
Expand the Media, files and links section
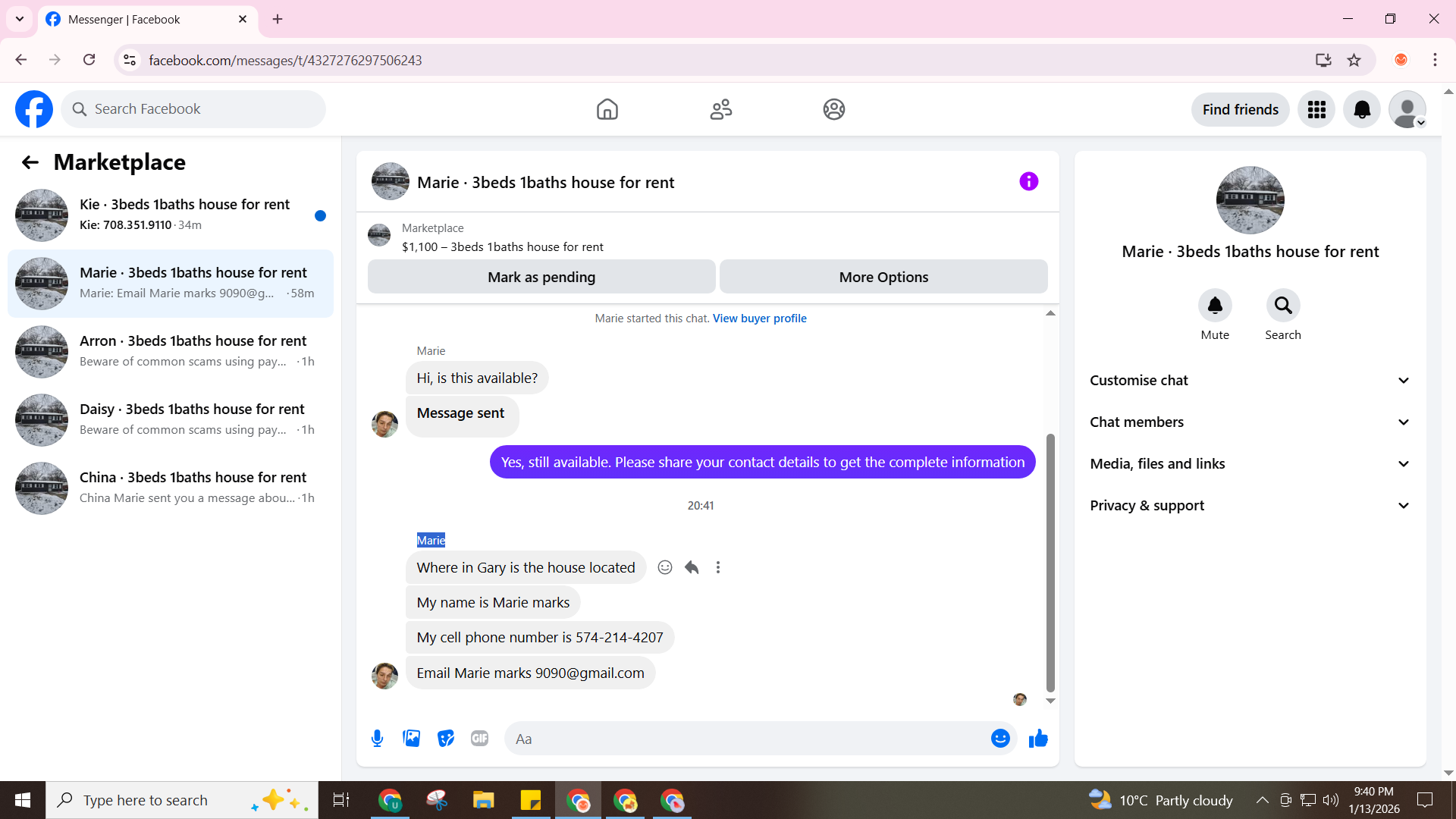pos(1250,464)
